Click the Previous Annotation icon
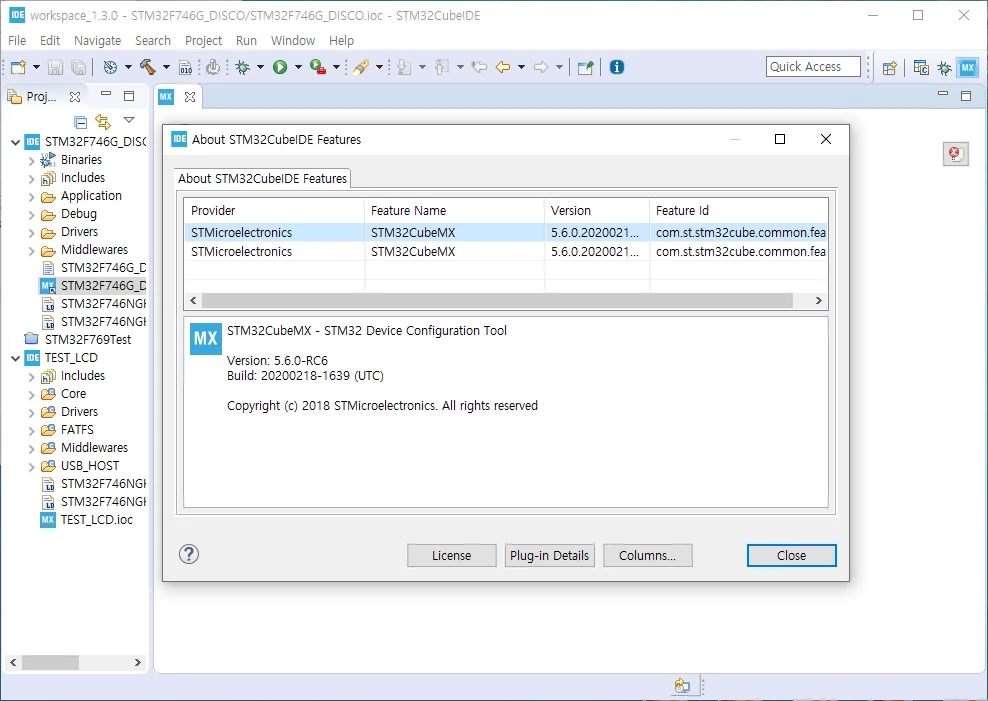The height and width of the screenshot is (701, 988). pyautogui.click(x=442, y=67)
